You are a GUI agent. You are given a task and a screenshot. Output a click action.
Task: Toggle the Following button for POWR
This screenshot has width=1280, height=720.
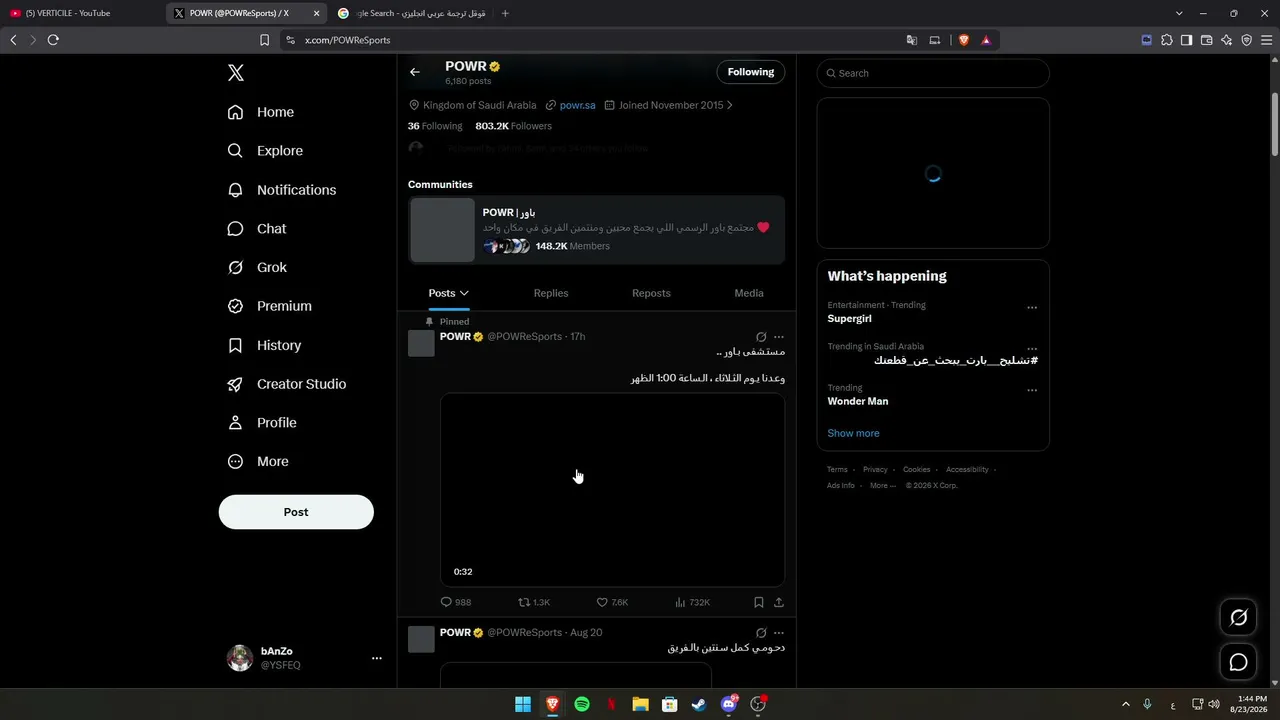pos(751,72)
